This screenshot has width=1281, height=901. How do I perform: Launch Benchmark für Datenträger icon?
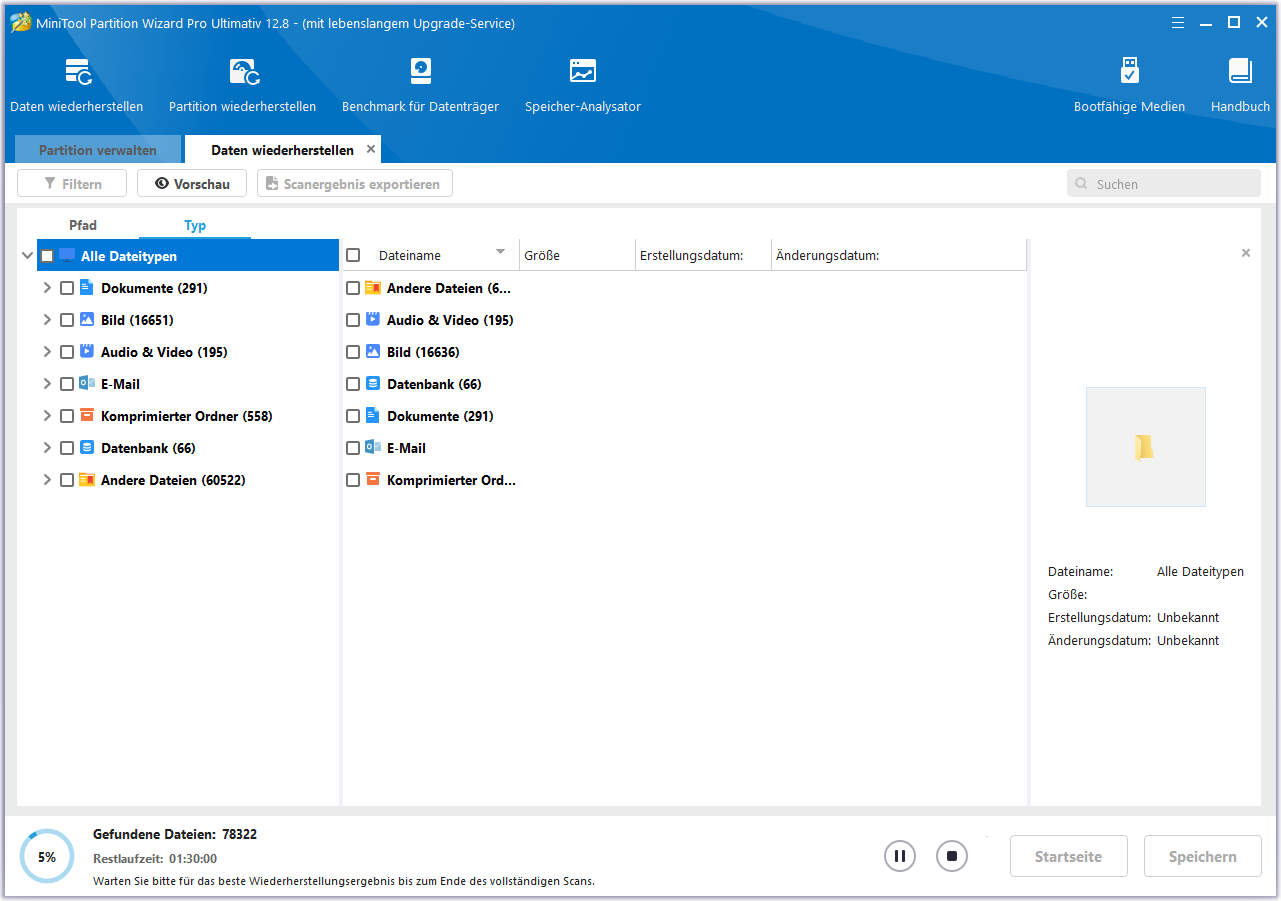(421, 72)
